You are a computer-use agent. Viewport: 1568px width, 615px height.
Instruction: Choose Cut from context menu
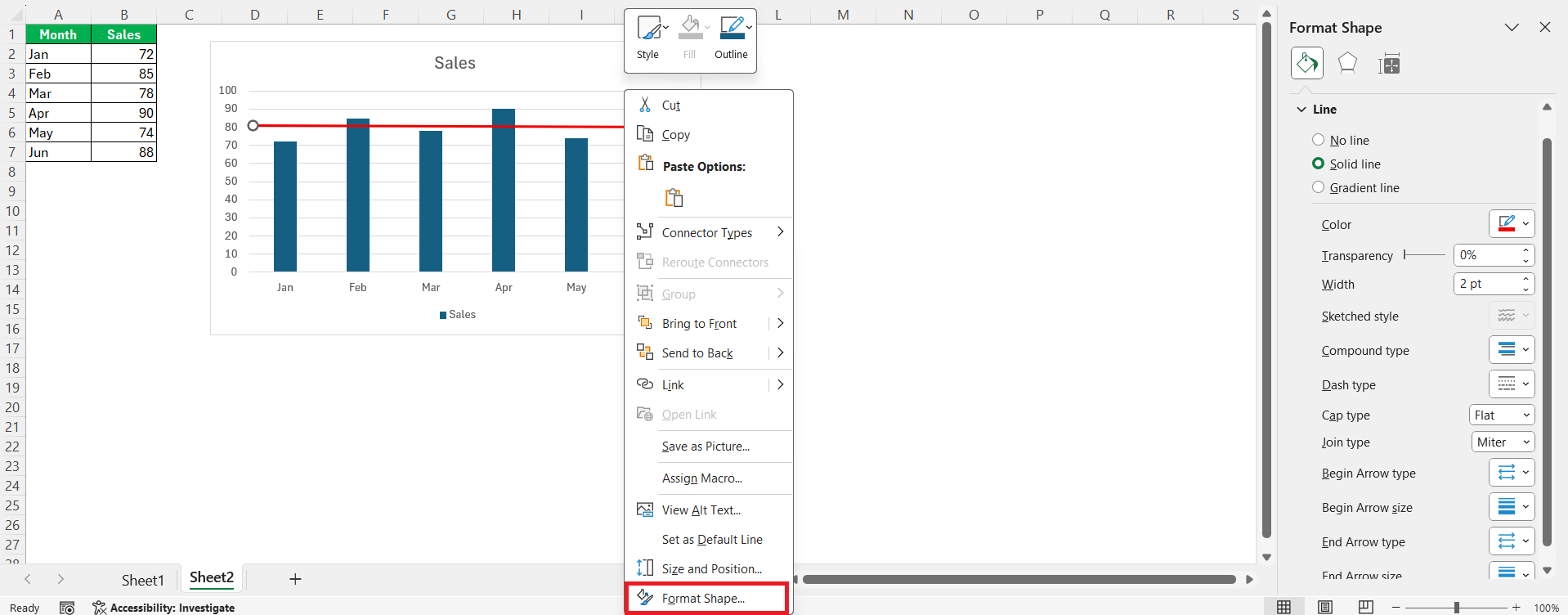click(x=709, y=105)
